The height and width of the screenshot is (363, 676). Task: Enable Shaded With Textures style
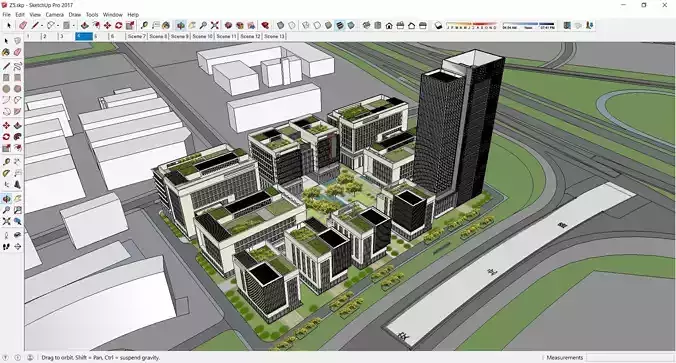click(340, 25)
